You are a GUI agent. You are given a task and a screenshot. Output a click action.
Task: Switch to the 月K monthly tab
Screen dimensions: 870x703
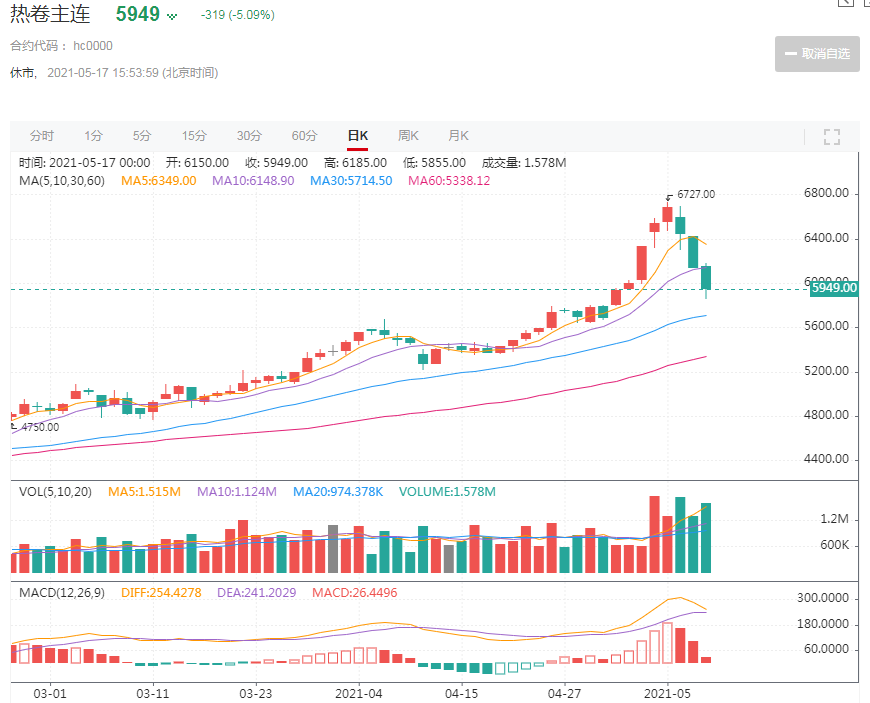click(458, 136)
